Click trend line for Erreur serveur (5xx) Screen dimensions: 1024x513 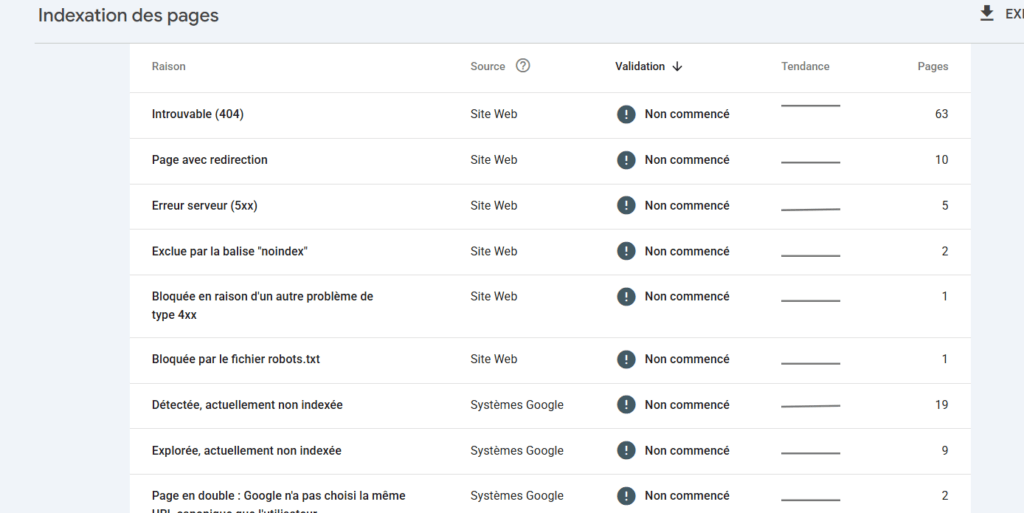coord(810,210)
